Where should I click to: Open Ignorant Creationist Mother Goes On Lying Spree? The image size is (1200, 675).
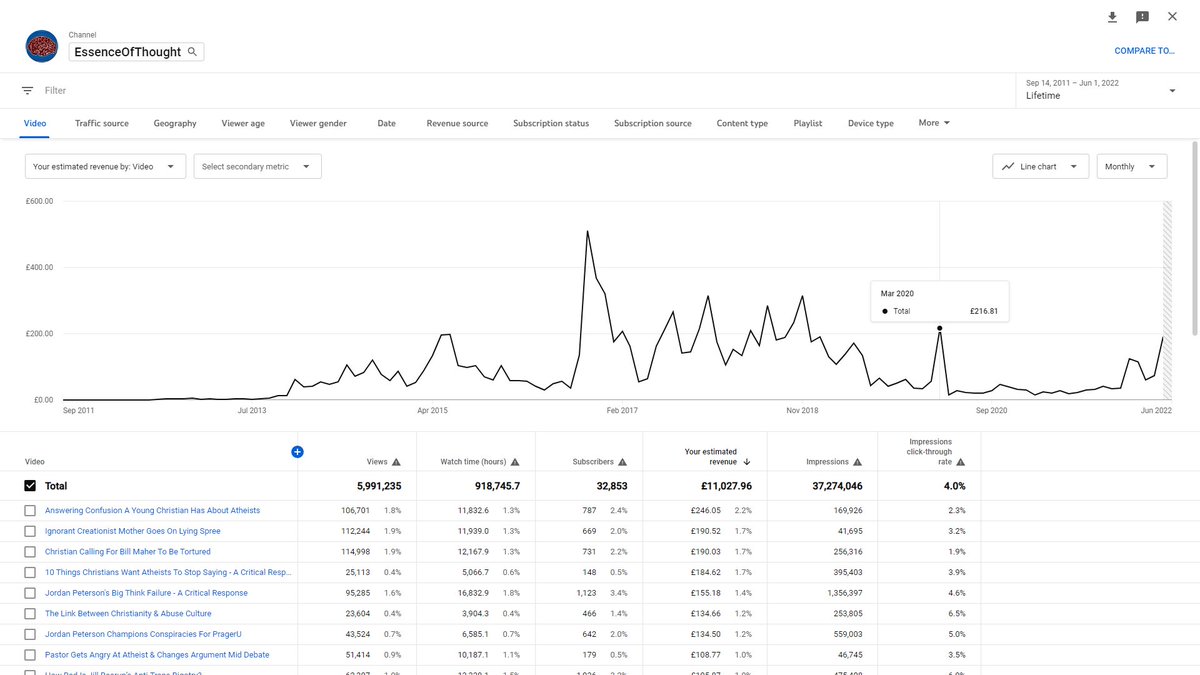(133, 531)
